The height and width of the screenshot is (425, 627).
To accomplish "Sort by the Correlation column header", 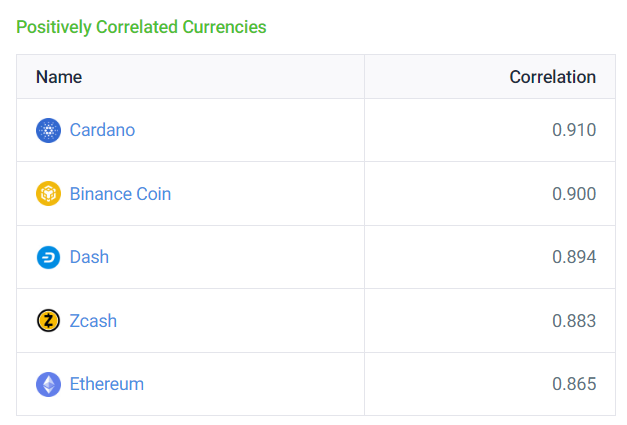I will [x=552, y=77].
